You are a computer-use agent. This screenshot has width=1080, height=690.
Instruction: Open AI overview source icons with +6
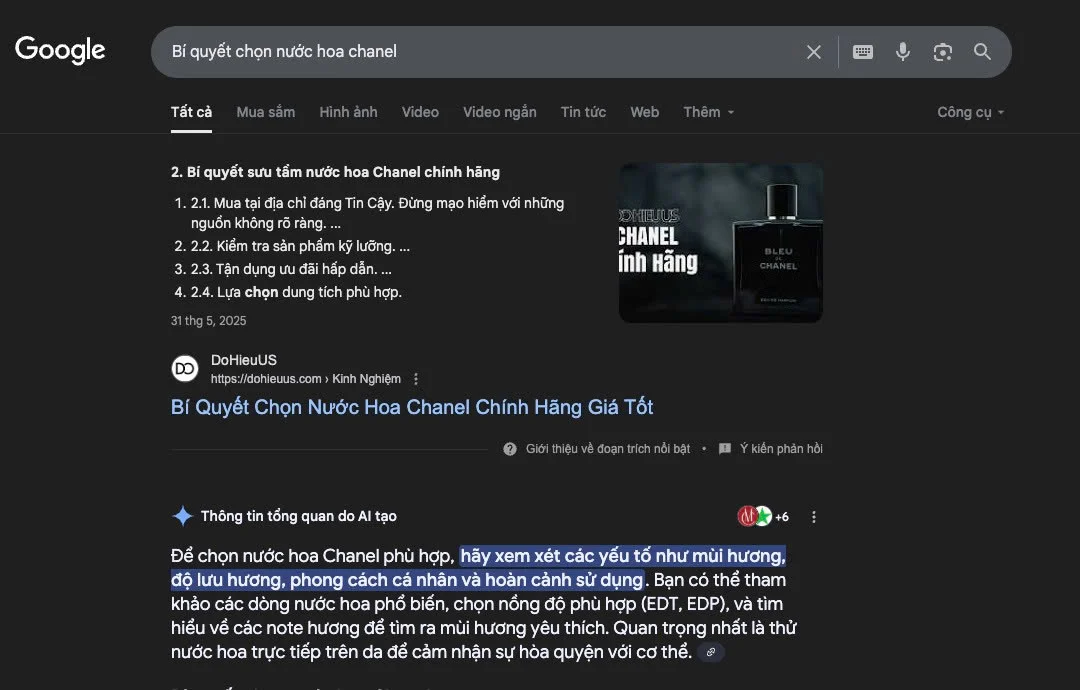tap(763, 516)
